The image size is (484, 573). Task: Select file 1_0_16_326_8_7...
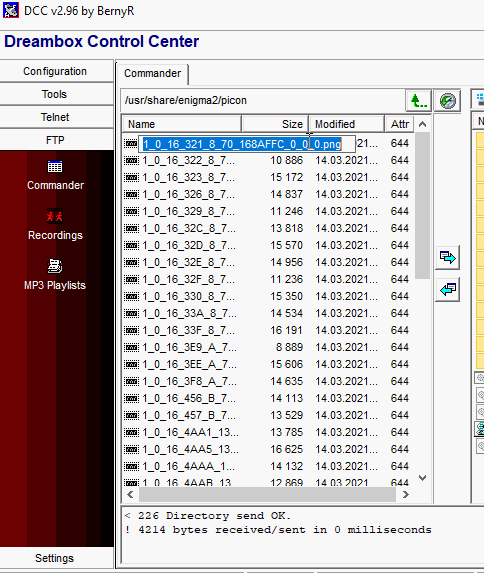[x=189, y=194]
